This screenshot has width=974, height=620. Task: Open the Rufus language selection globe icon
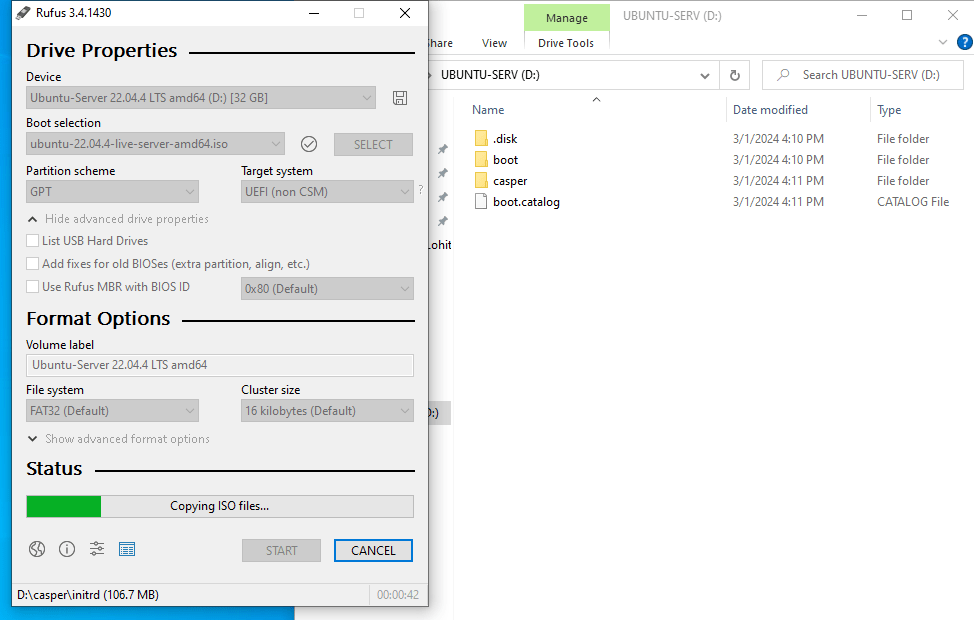click(36, 549)
